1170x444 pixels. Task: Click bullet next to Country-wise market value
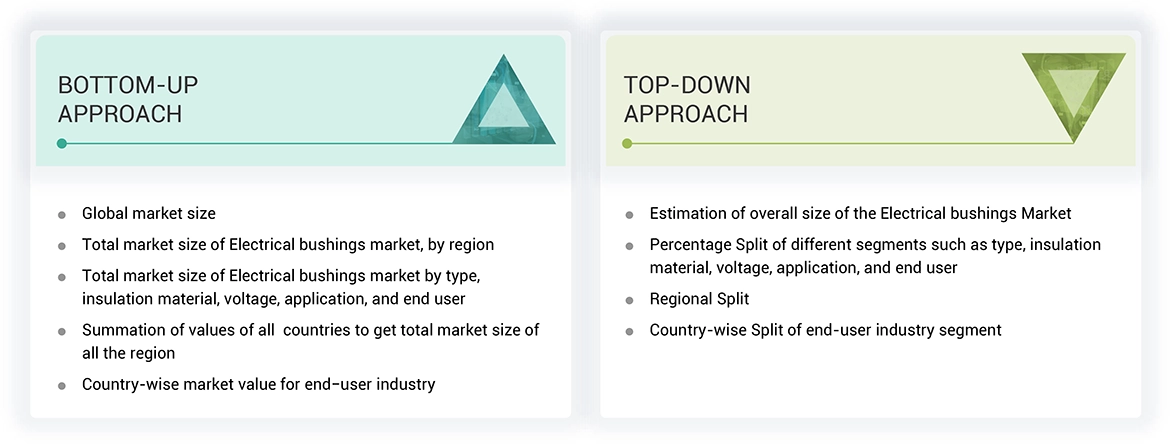(62, 385)
